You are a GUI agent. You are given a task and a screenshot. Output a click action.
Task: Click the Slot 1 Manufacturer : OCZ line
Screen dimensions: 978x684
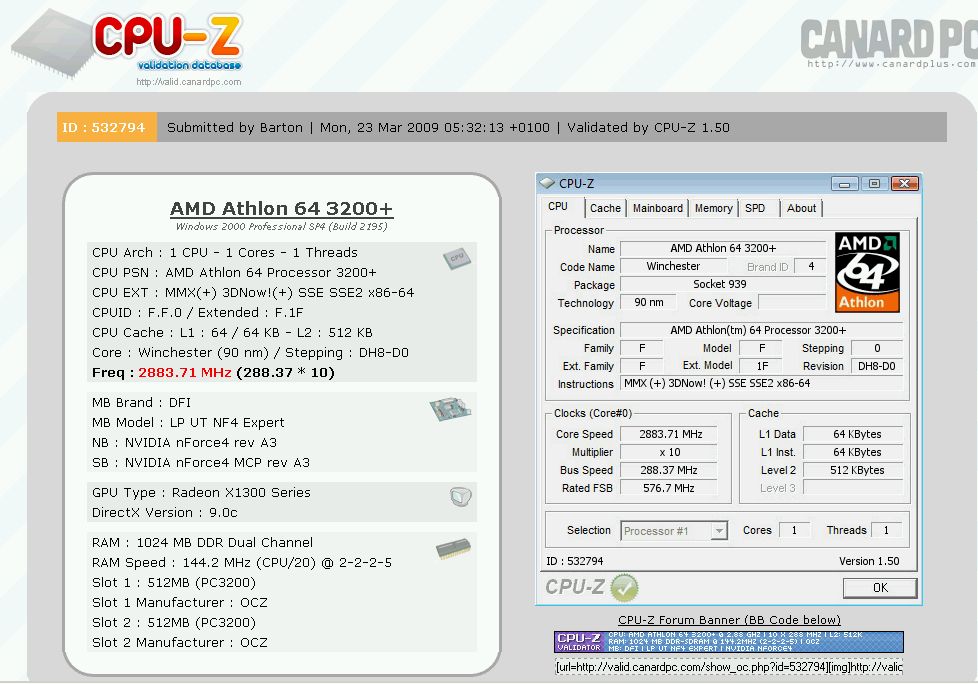click(180, 602)
